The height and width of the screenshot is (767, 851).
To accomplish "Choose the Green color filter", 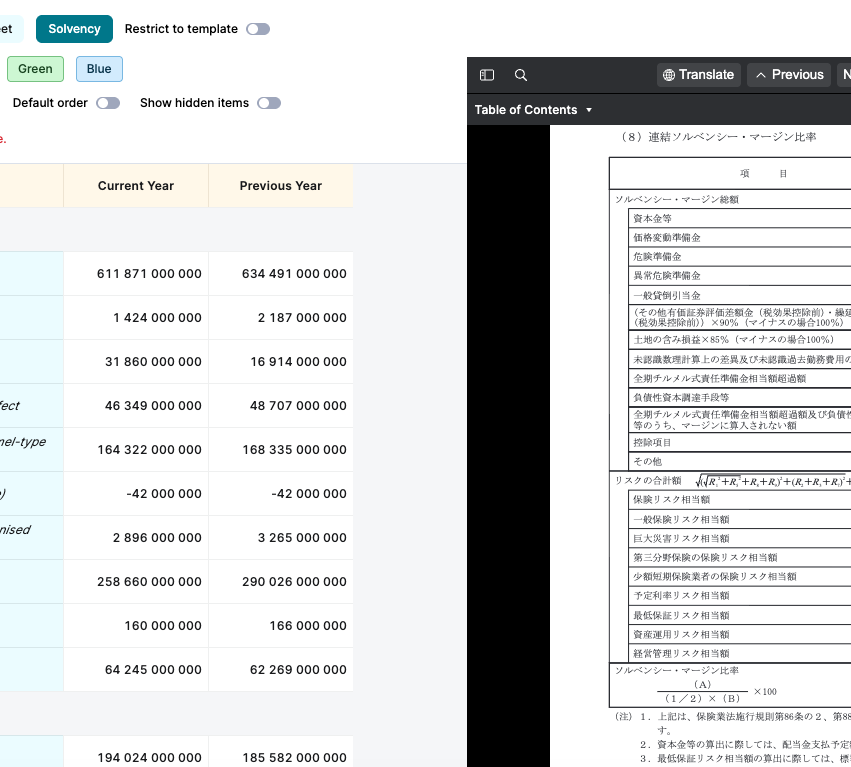I will pos(35,69).
